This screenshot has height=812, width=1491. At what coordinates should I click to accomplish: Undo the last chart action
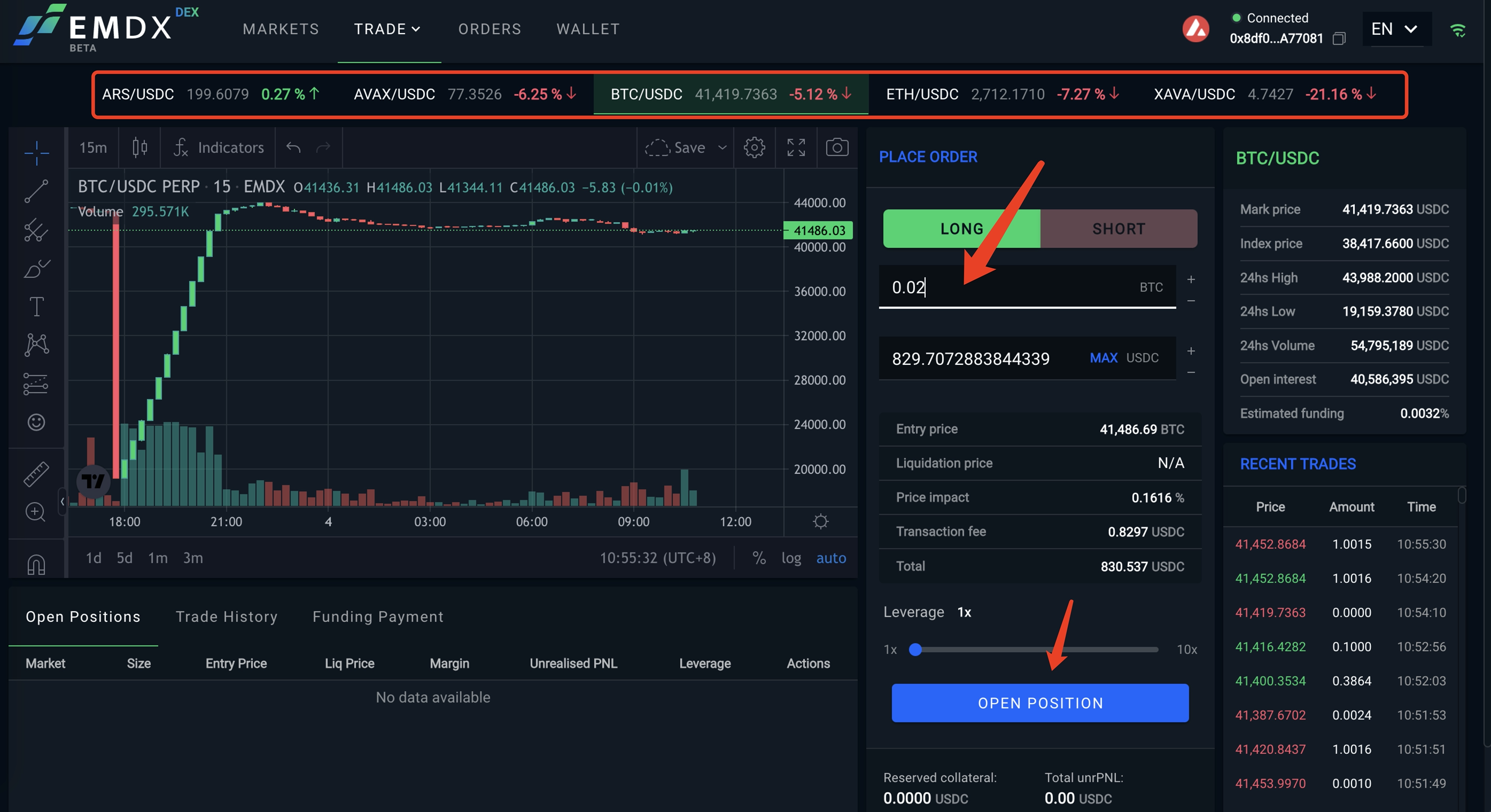293,147
